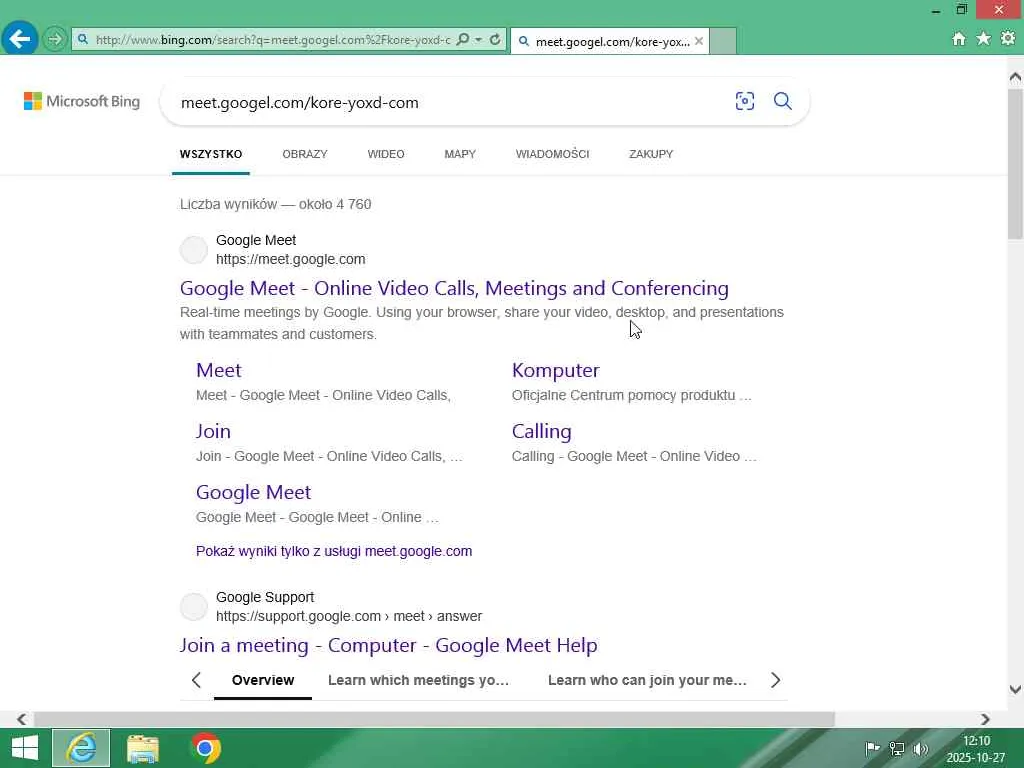Click horizontal scrollbar left arrow
Screen dimensions: 1024x768
[22, 719]
